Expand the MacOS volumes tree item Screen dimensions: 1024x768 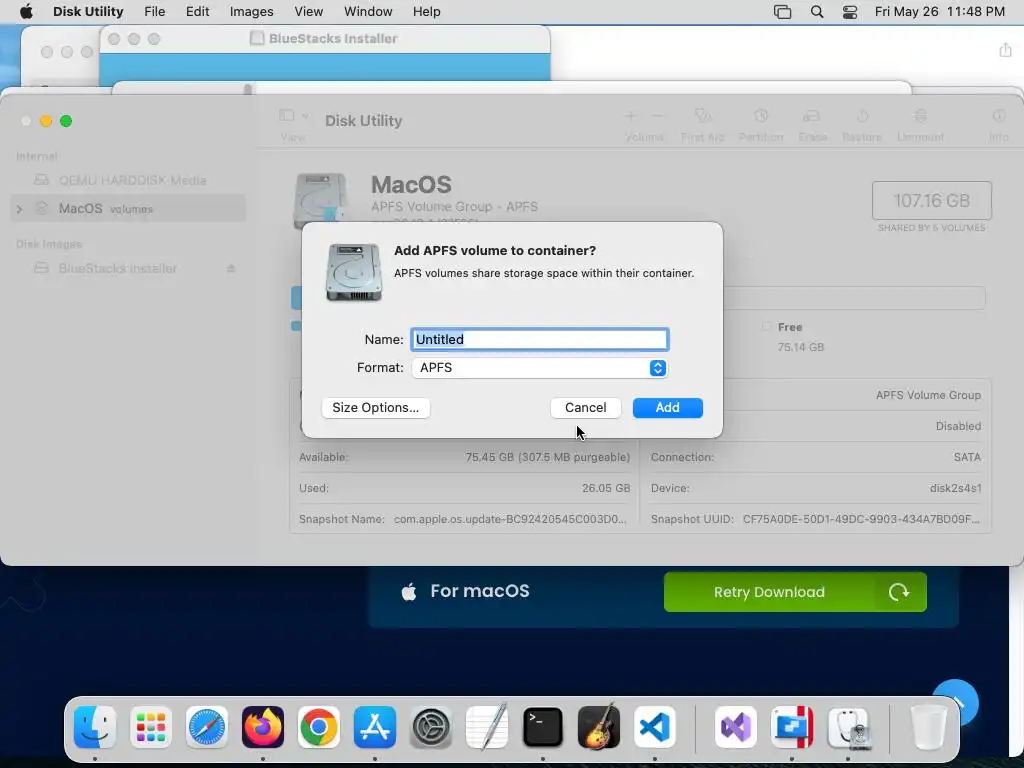19,209
